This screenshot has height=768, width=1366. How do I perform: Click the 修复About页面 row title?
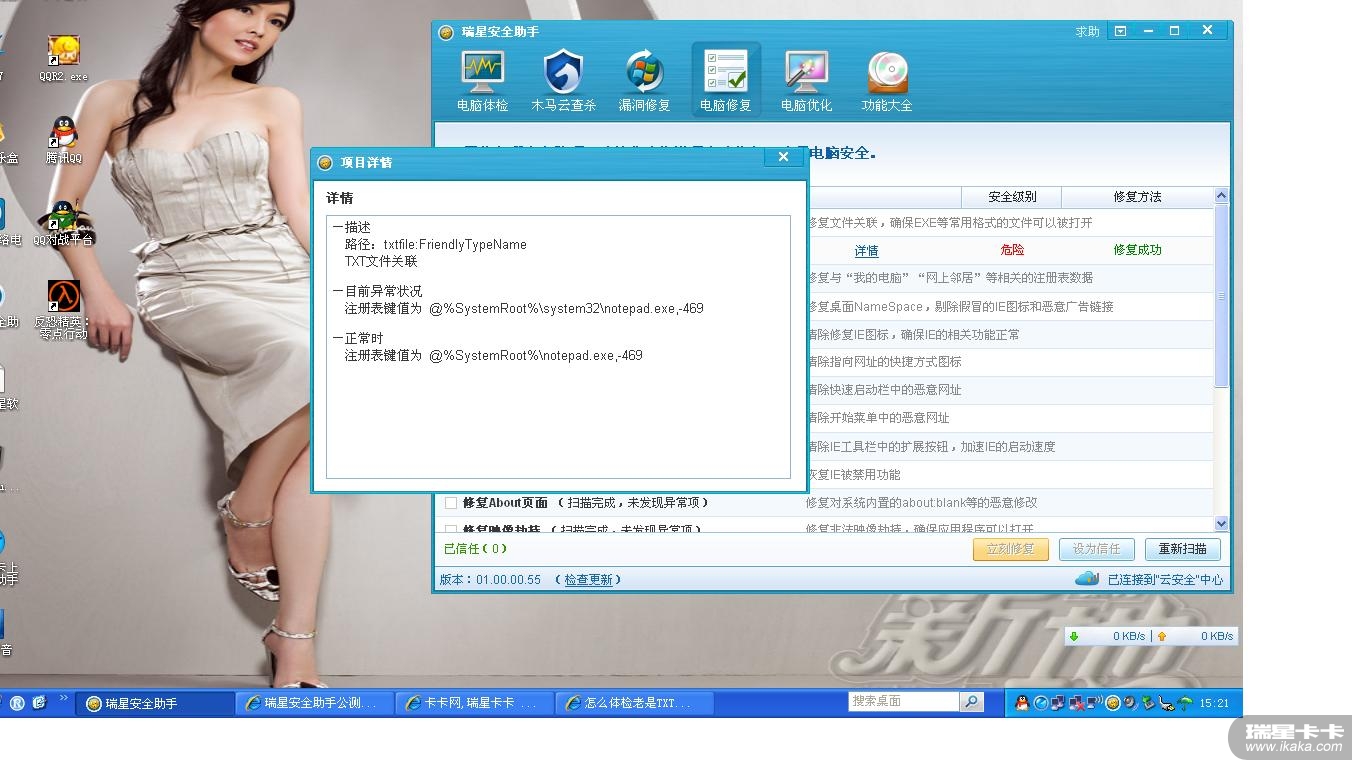pyautogui.click(x=505, y=503)
